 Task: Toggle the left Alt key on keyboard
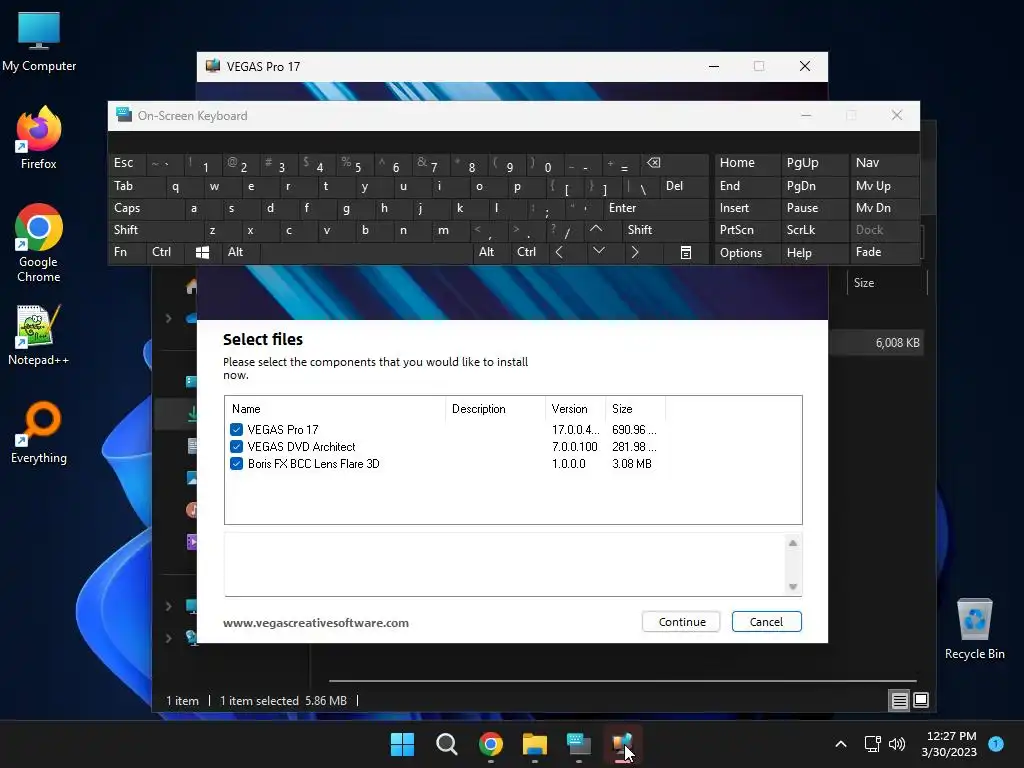[240, 252]
